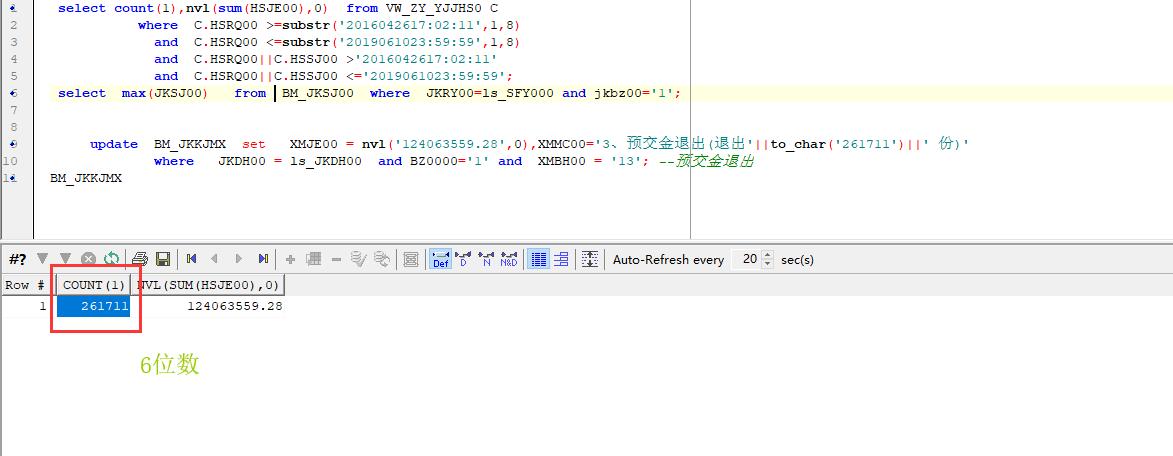The height and width of the screenshot is (456, 1173).
Task: Refresh the result grid with green arrows
Action: [111, 259]
